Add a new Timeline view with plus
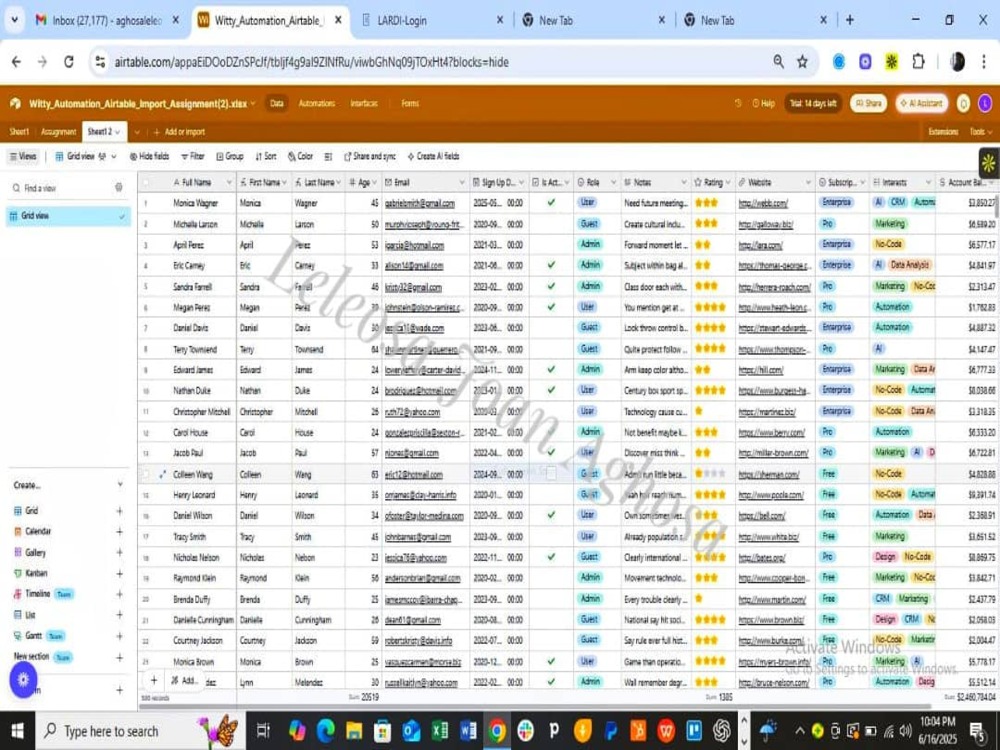Screen dimensions: 1000x750 pyautogui.click(x=119, y=594)
